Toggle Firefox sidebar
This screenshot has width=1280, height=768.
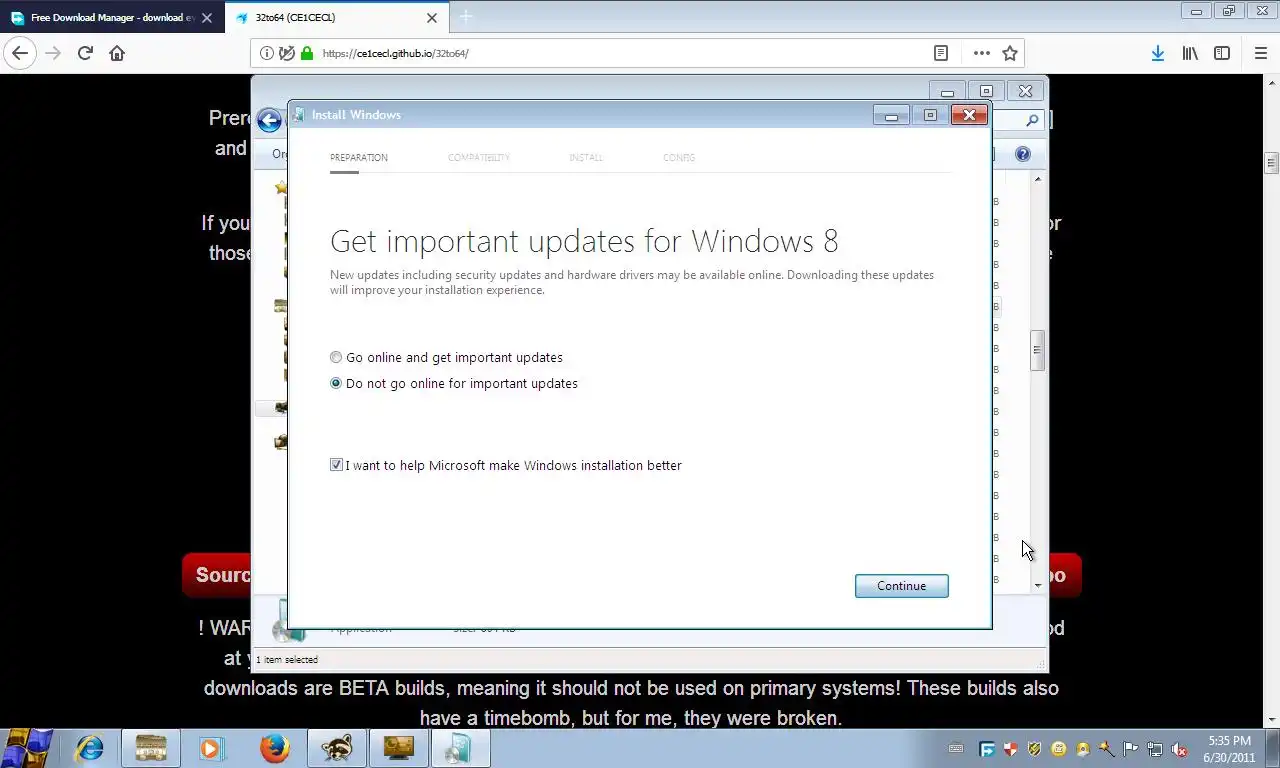coord(1222,53)
